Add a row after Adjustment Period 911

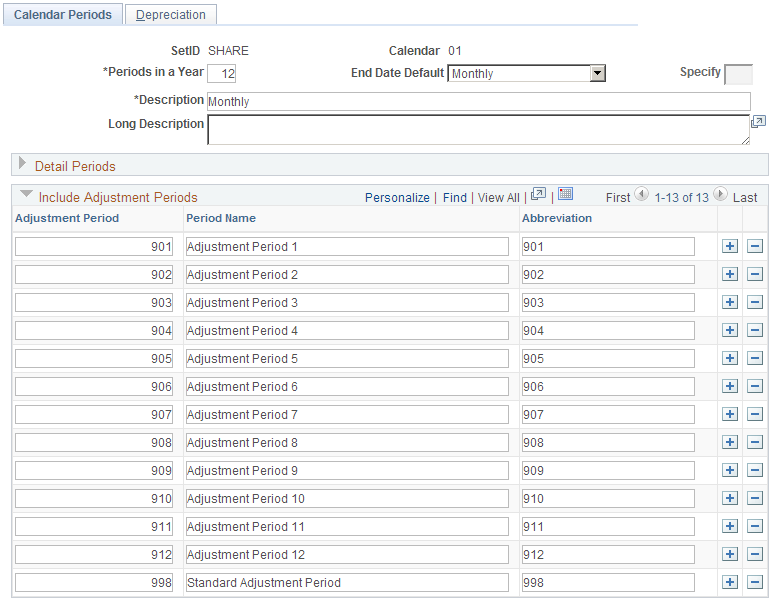tap(730, 527)
